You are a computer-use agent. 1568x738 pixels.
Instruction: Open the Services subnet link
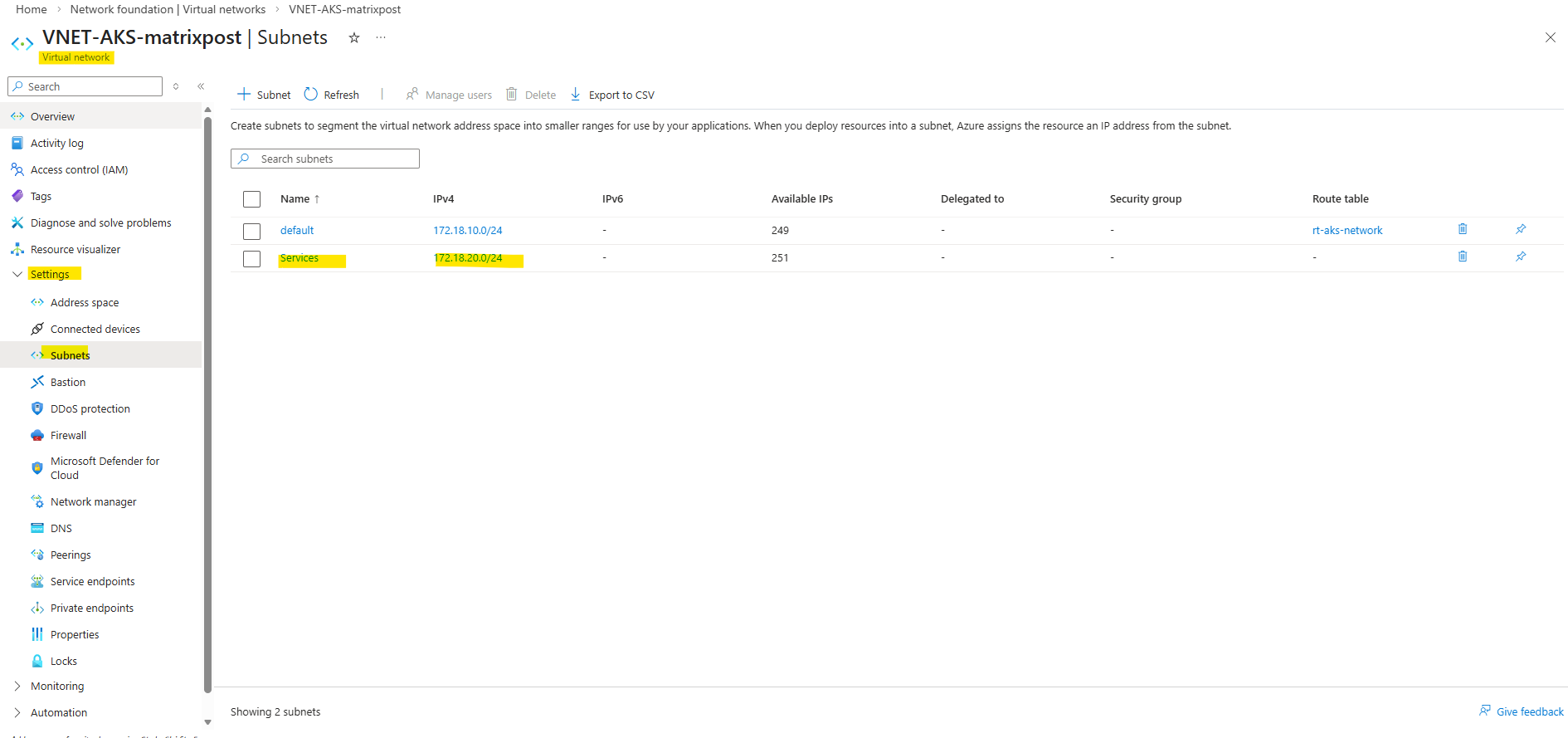pos(299,258)
